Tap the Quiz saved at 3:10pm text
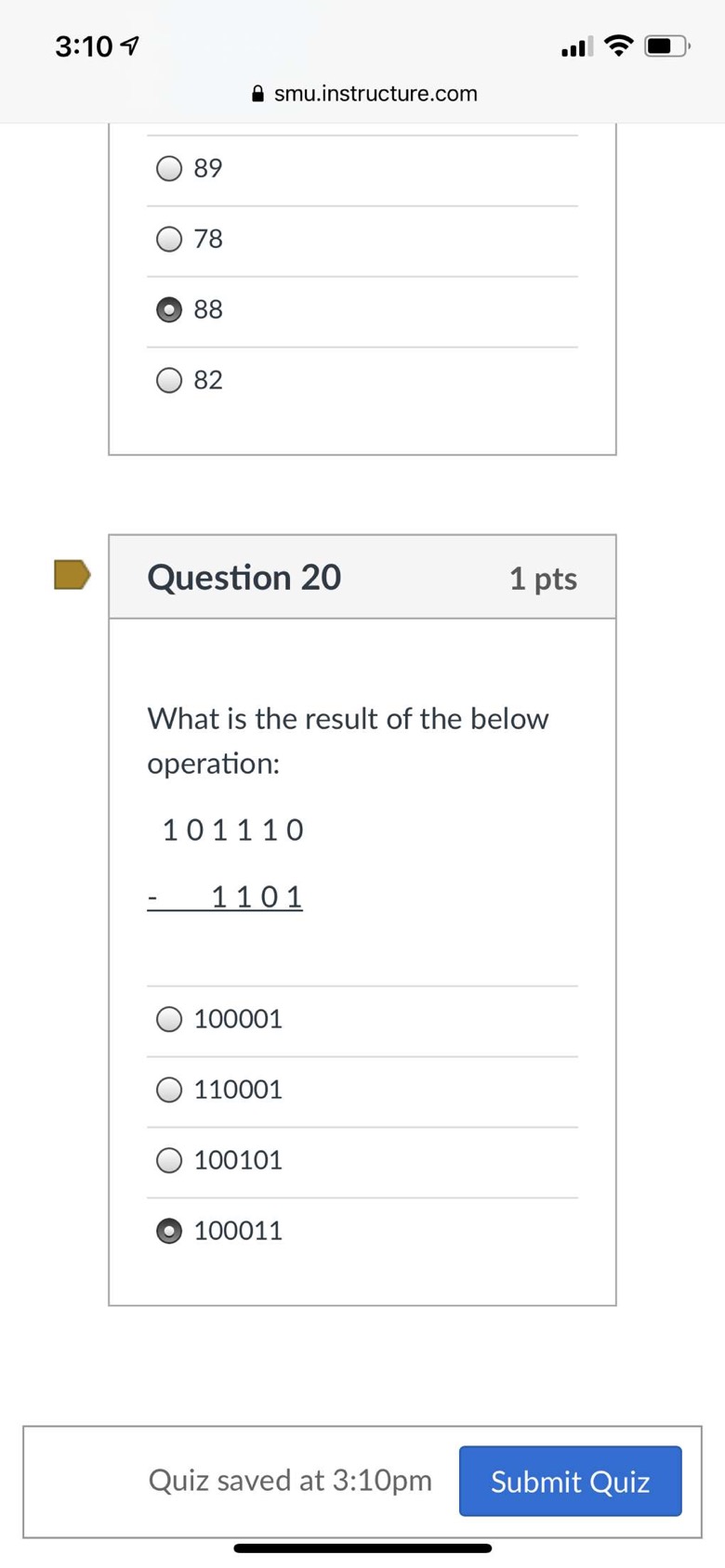Screen dimensions: 725x1568 290,1480
